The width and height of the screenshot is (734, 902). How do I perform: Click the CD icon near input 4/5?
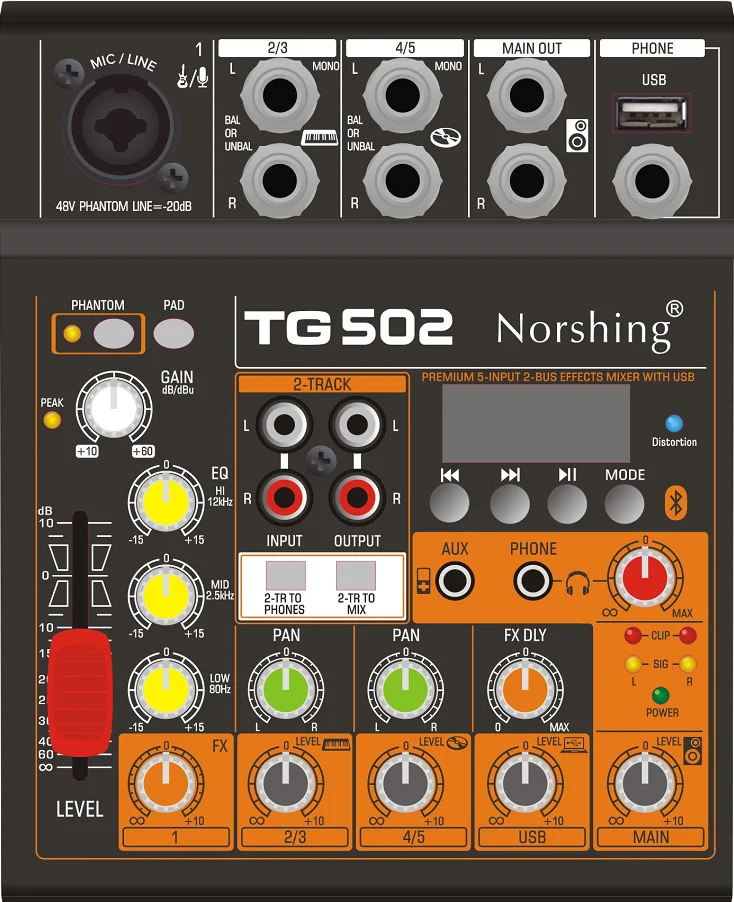[445, 137]
